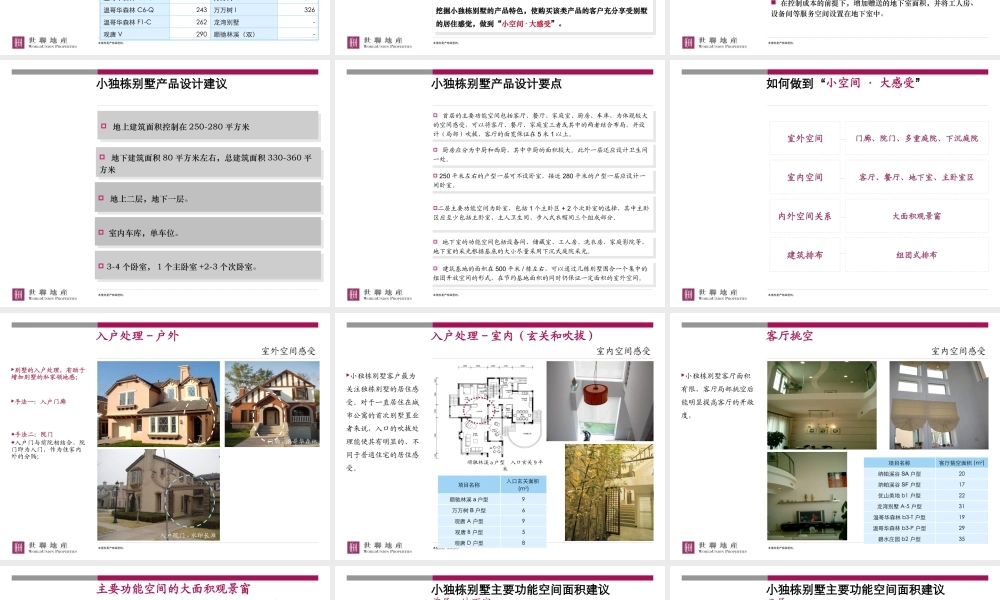Image resolution: width=1000 pixels, height=600 pixels.
Task: Click the 内外空间关系 label box
Action: click(804, 216)
